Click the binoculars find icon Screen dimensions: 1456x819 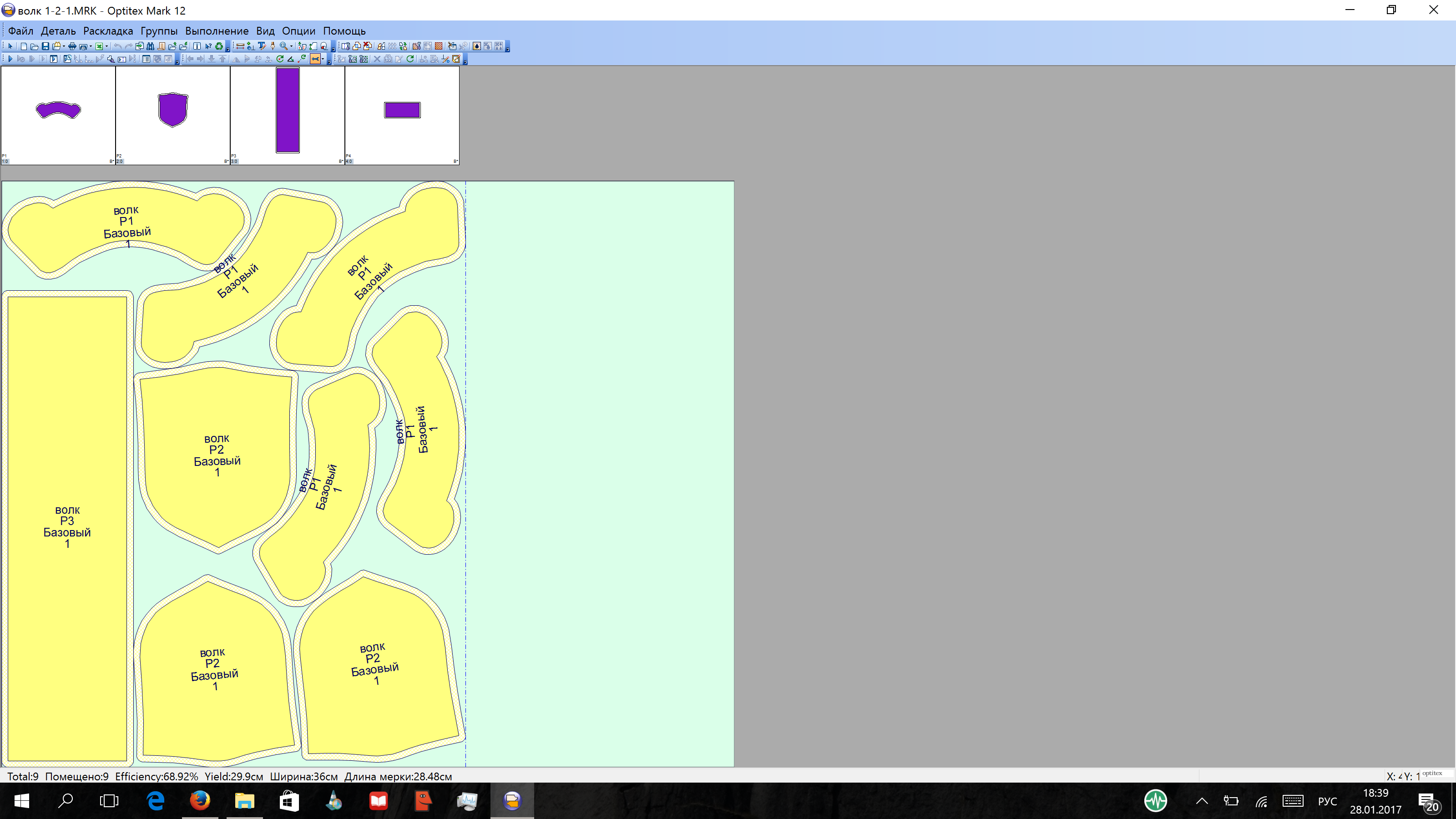[150, 46]
